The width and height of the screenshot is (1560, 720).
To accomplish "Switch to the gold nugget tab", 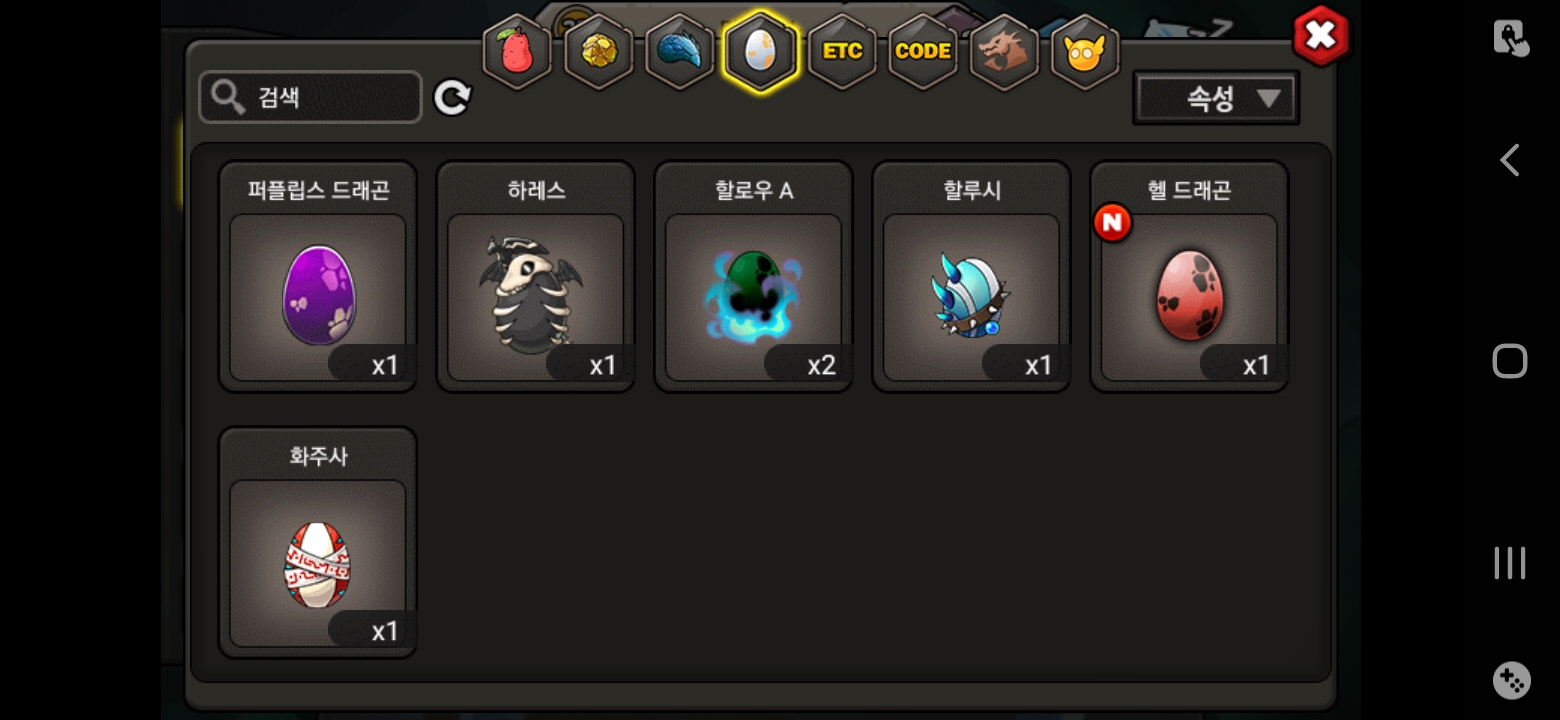I will pos(599,52).
